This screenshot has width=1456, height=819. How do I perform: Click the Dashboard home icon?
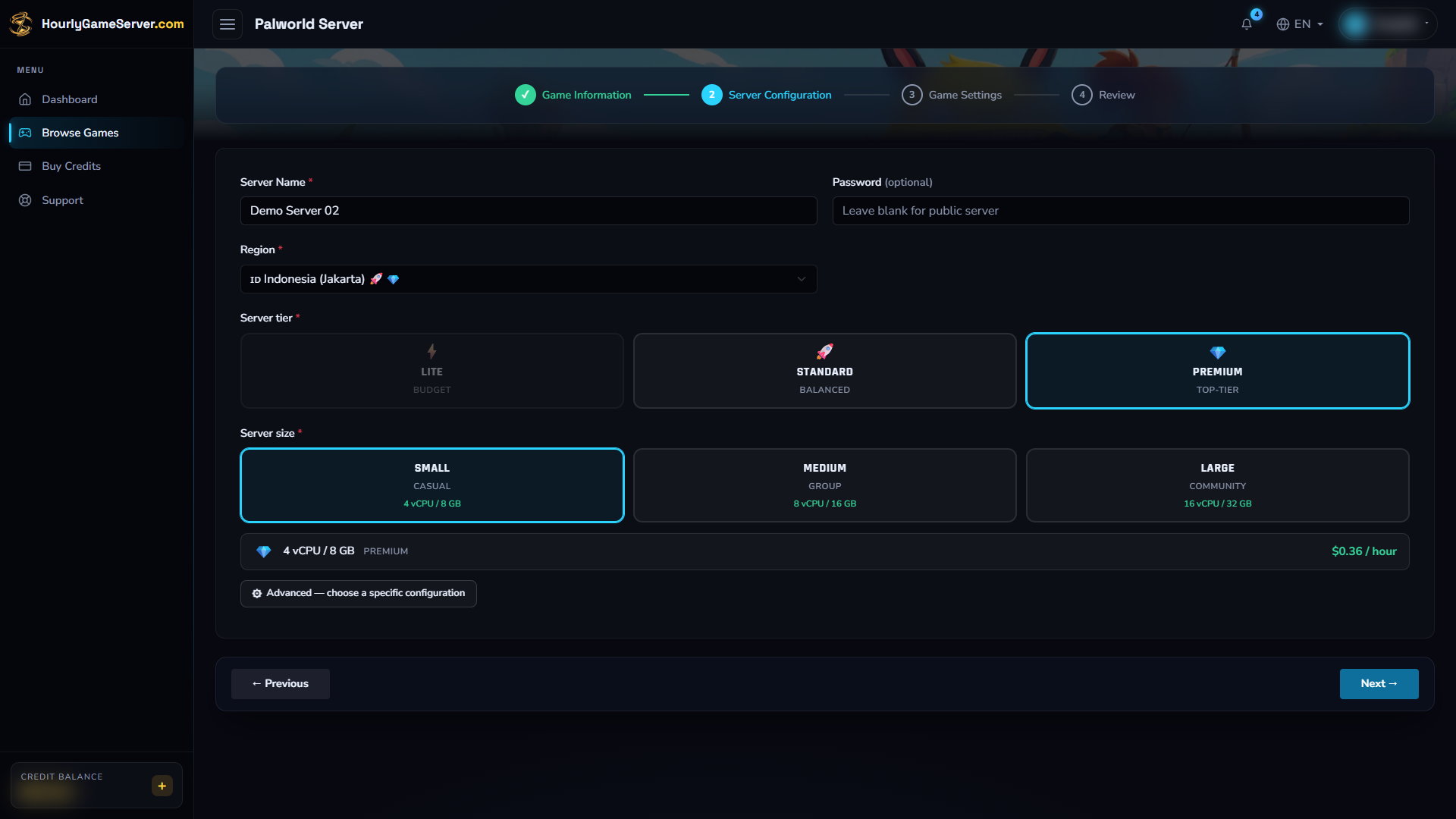click(25, 99)
